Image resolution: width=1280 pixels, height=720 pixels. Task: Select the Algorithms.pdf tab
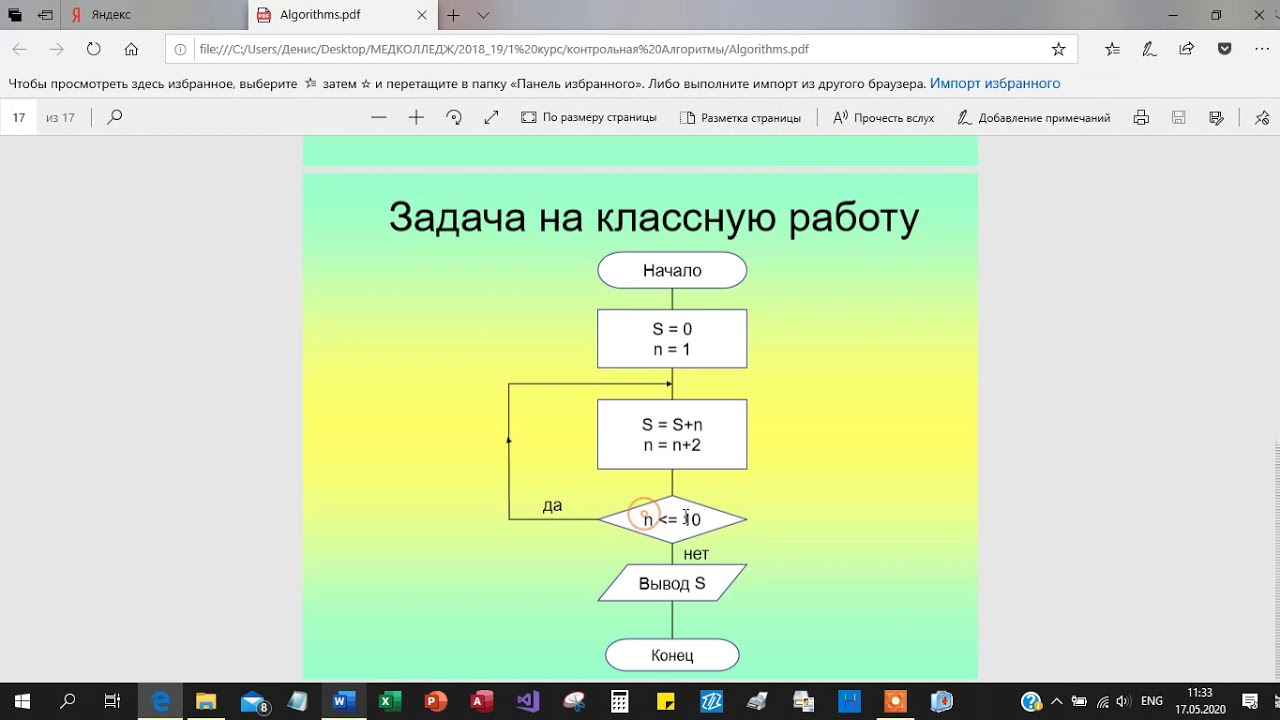tap(340, 15)
